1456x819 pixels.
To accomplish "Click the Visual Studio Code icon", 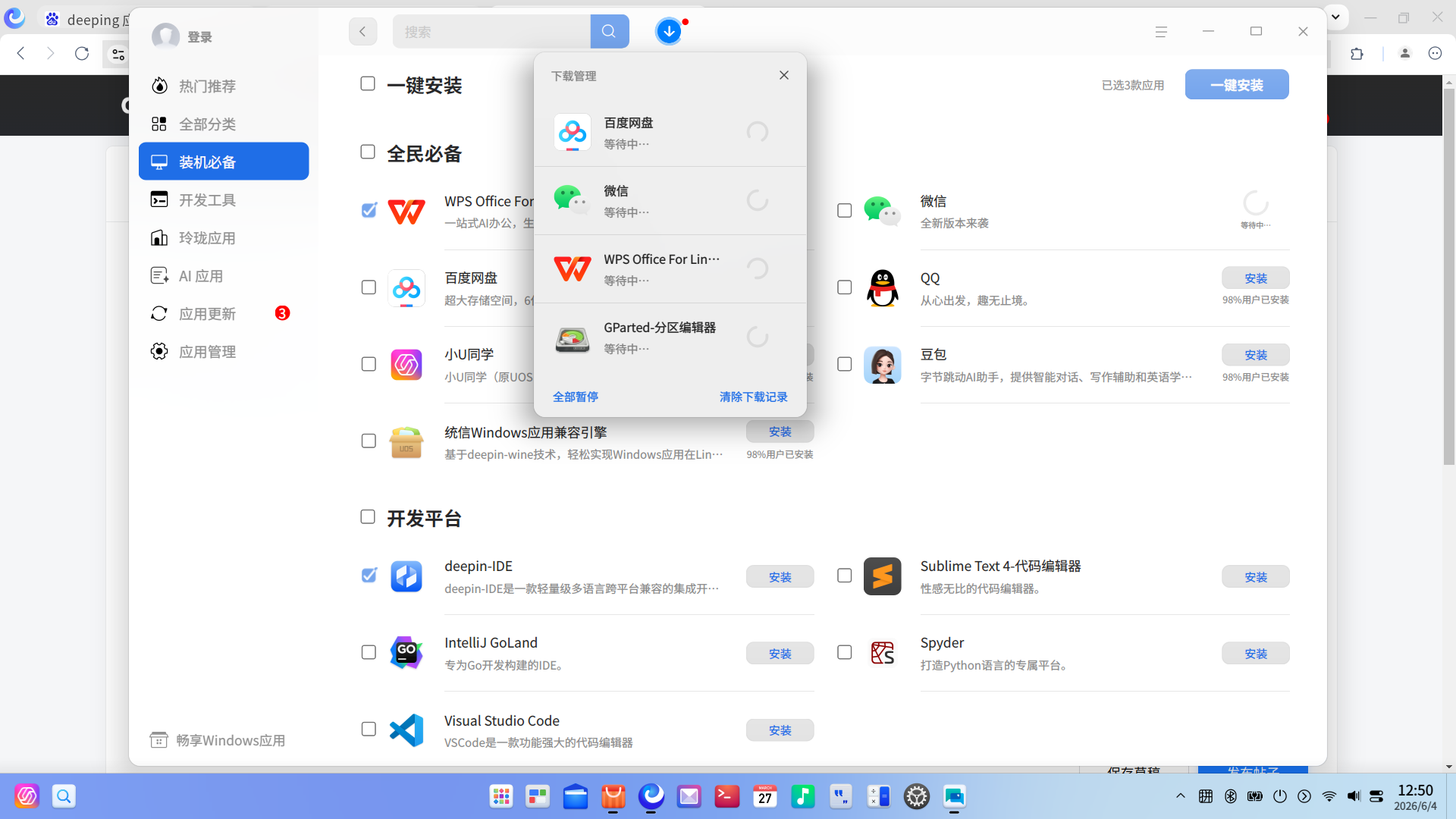I will [406, 730].
